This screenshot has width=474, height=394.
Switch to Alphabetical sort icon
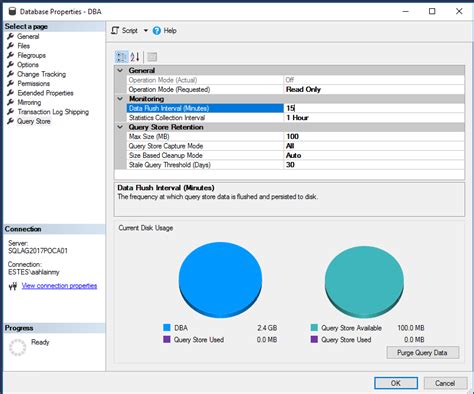click(135, 57)
